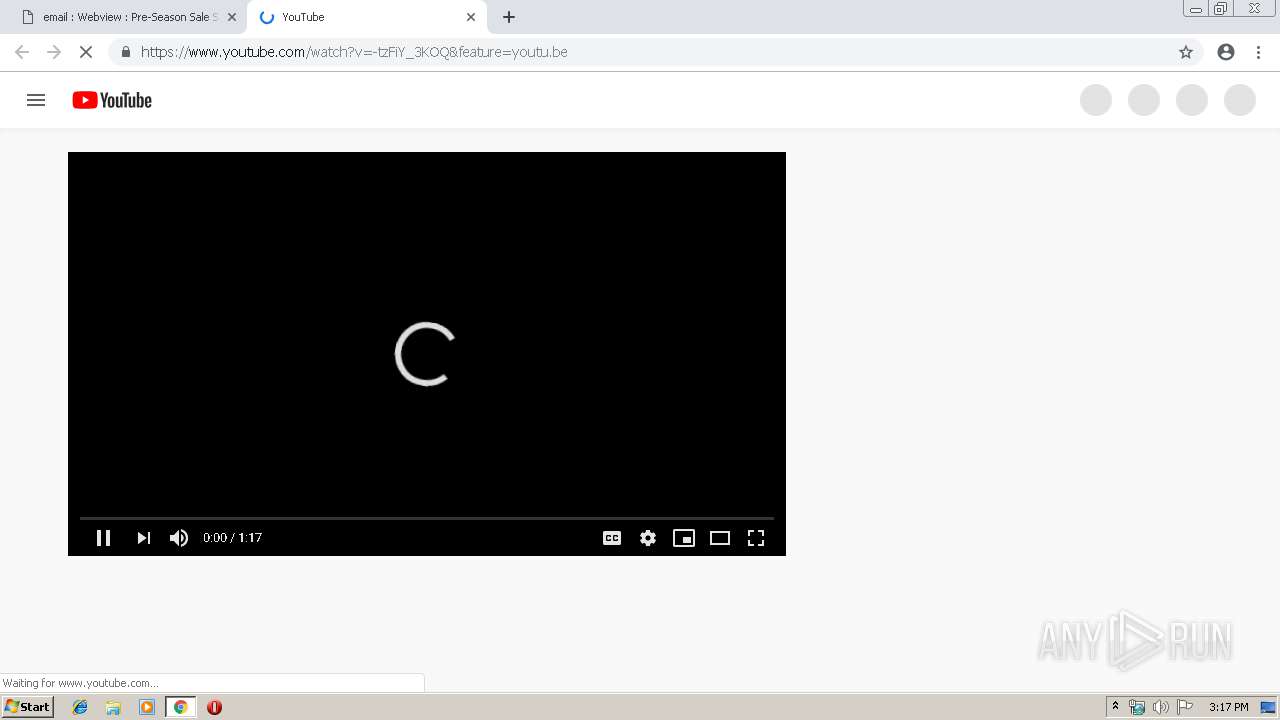Viewport: 1280px width, 720px height.
Task: Enter full screen video mode
Action: coord(756,538)
